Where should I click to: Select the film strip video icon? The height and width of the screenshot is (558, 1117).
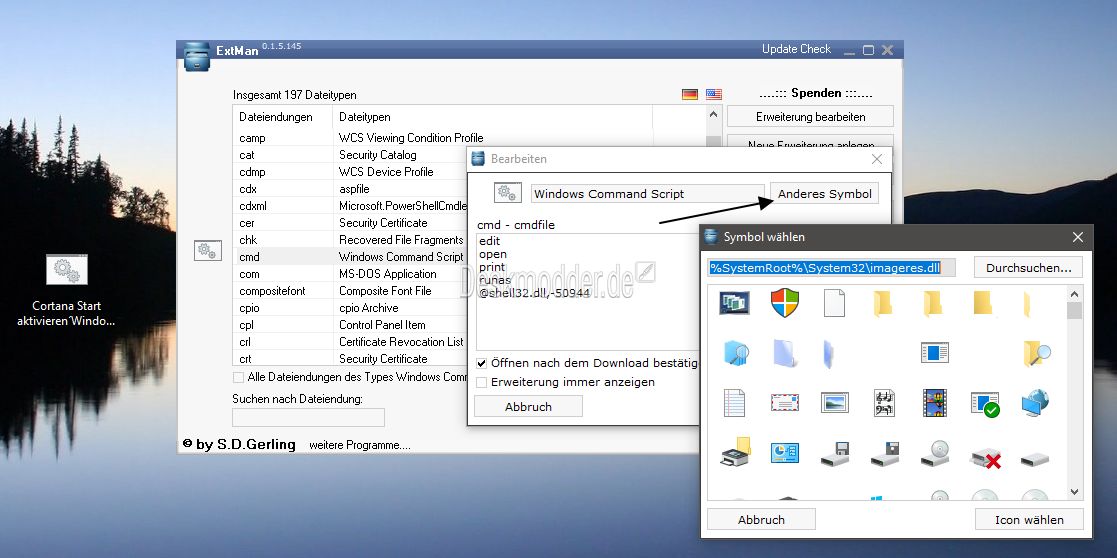[934, 403]
